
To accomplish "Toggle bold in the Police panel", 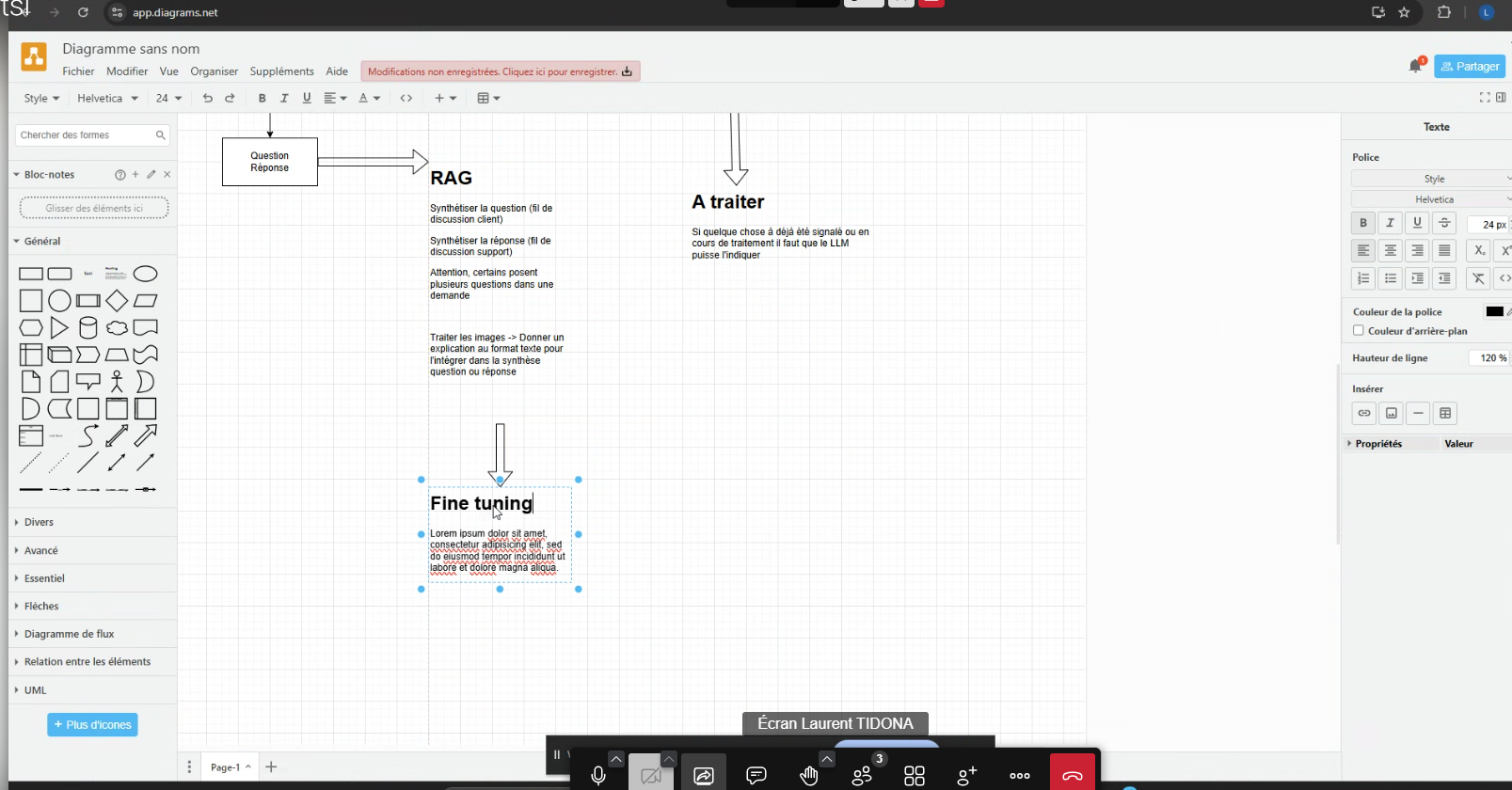I will [x=1362, y=223].
